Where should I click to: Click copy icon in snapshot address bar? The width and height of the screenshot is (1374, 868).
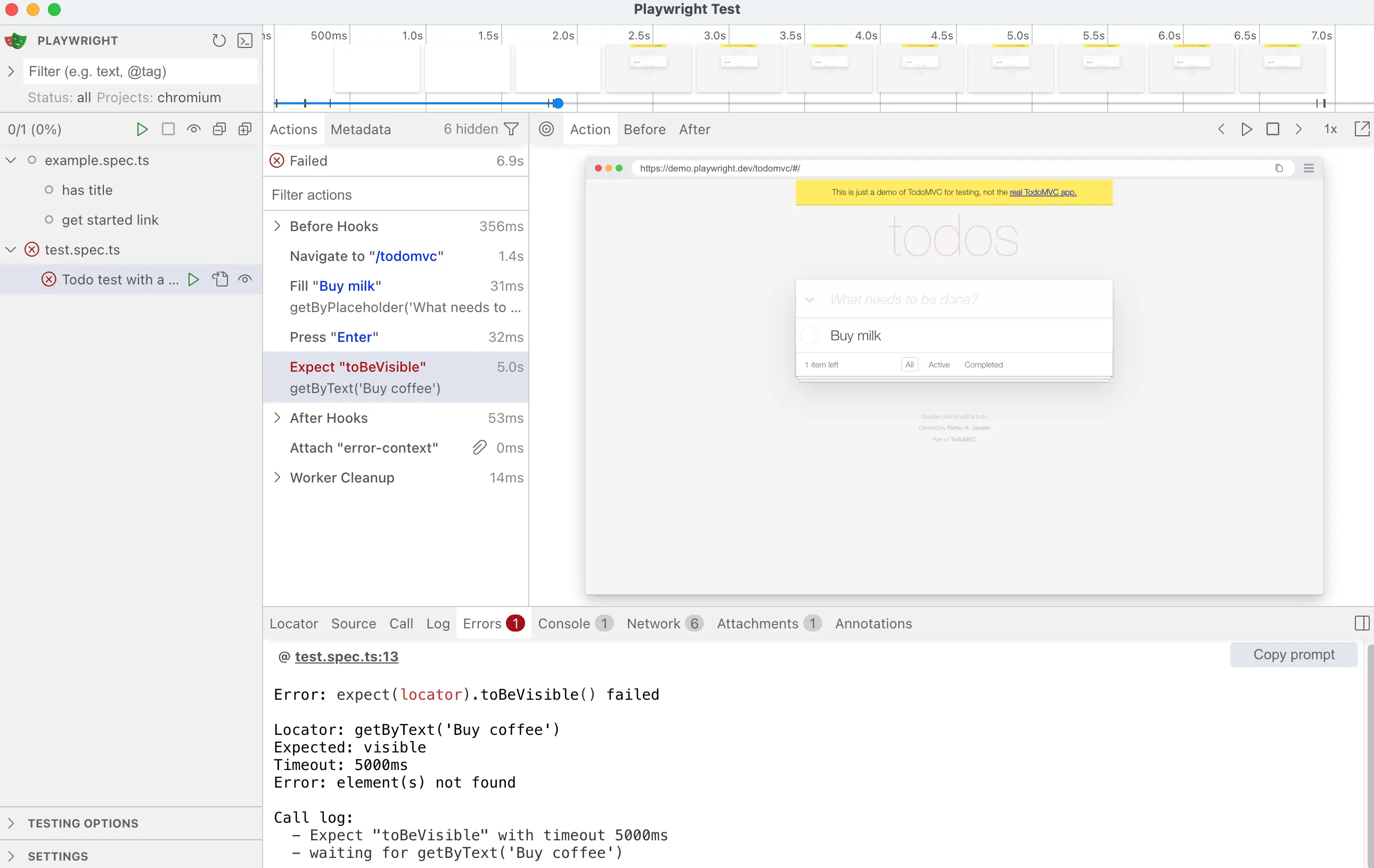click(x=1279, y=168)
